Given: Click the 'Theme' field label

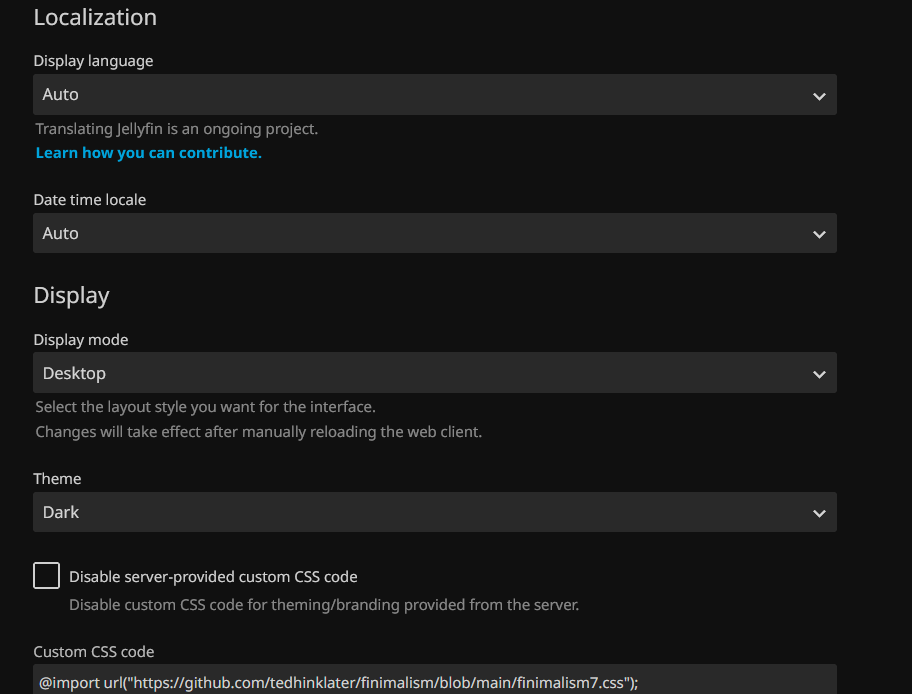Looking at the screenshot, I should tap(57, 479).
